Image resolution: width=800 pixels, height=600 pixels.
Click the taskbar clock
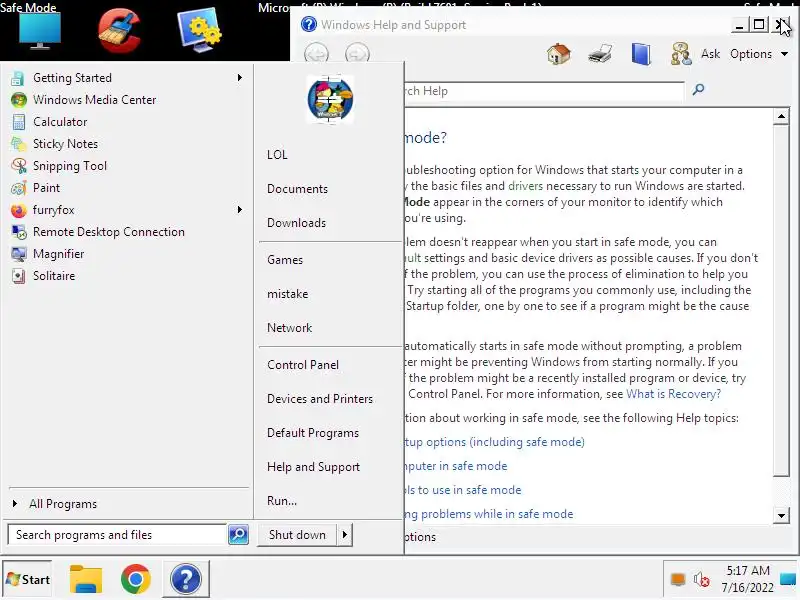click(x=747, y=579)
